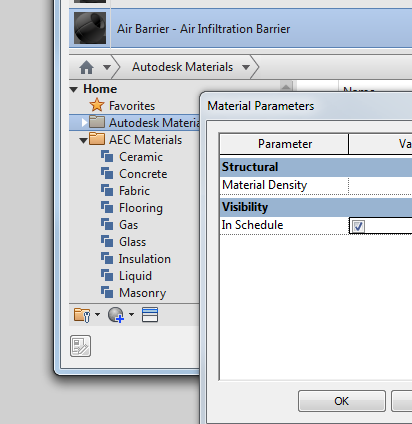Select Favorites star icon in tree

[97, 105]
